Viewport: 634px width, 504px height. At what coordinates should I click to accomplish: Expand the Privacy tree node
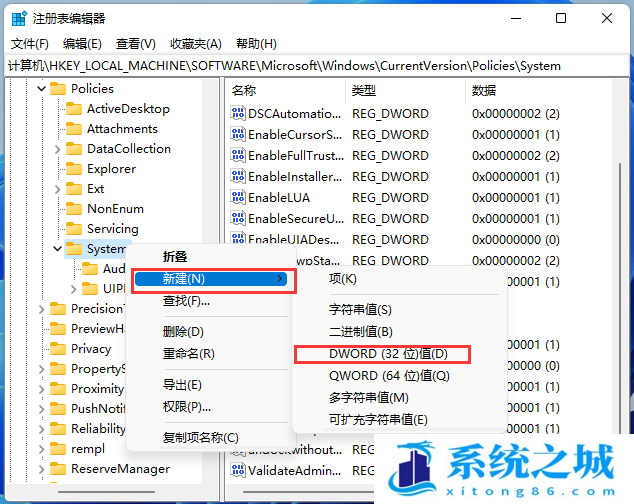tap(42, 349)
